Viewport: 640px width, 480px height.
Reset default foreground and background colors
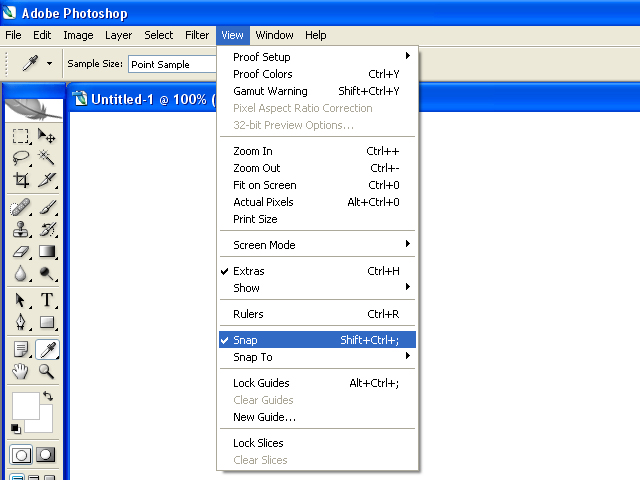click(16, 429)
